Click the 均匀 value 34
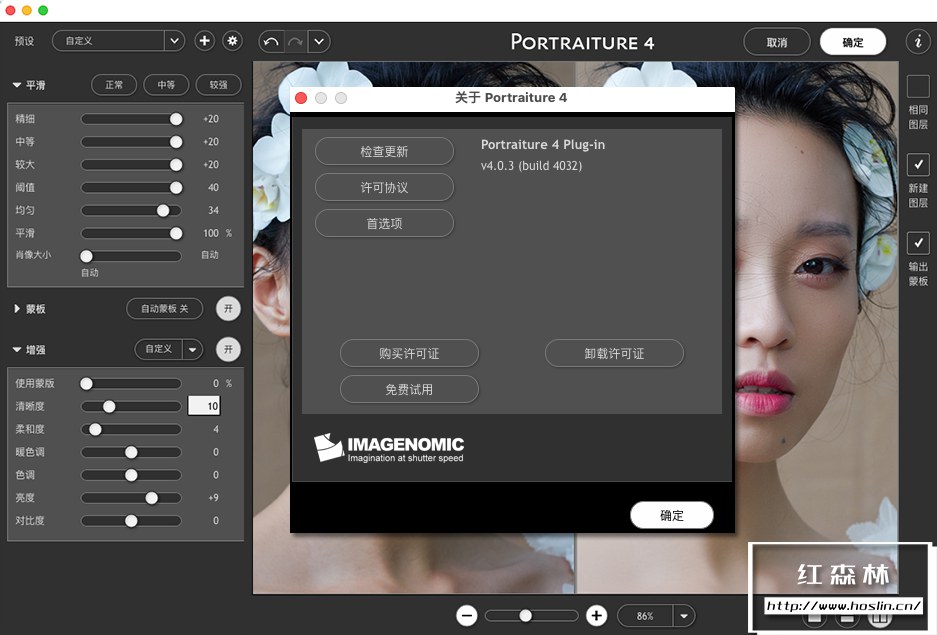 click(x=213, y=210)
